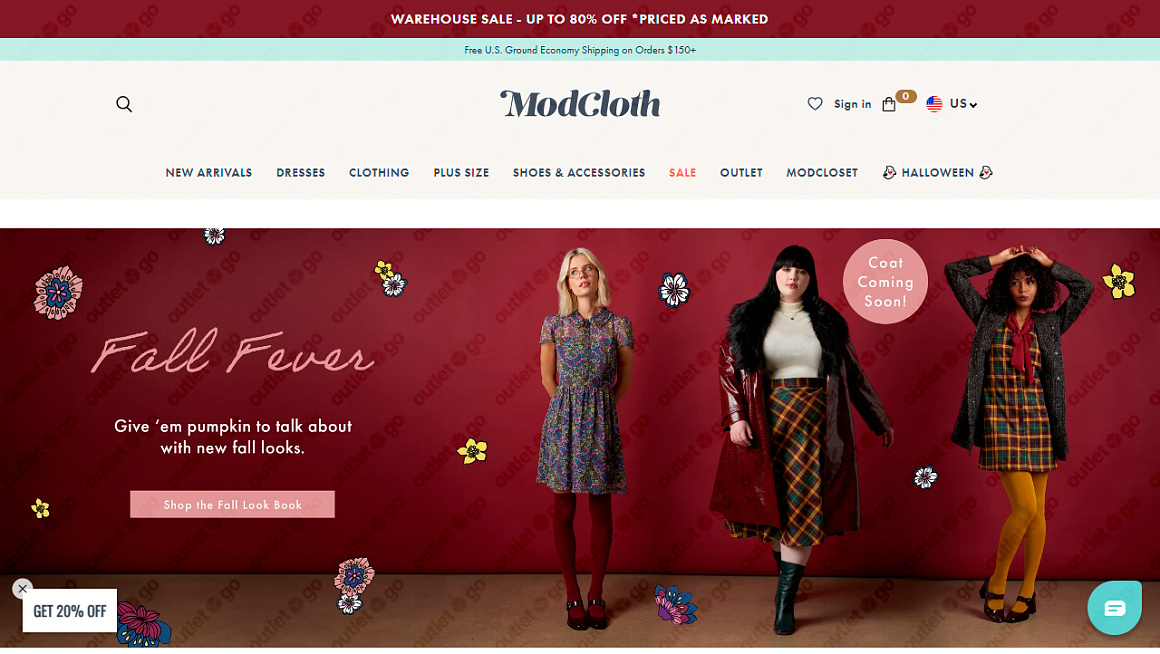The image size is (1160, 654).
Task: Open the shopping bag cart icon
Action: pos(889,104)
